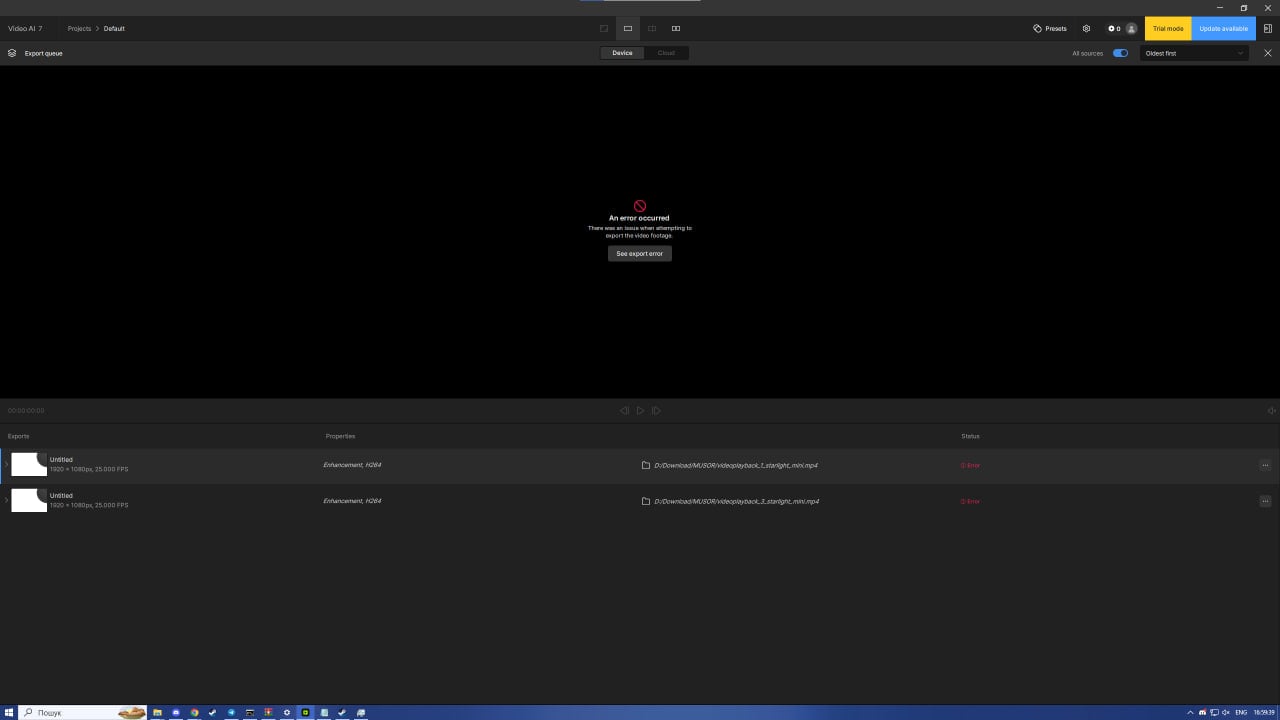The image size is (1280, 720).
Task: Switch to the Cloud tab
Action: 666,53
